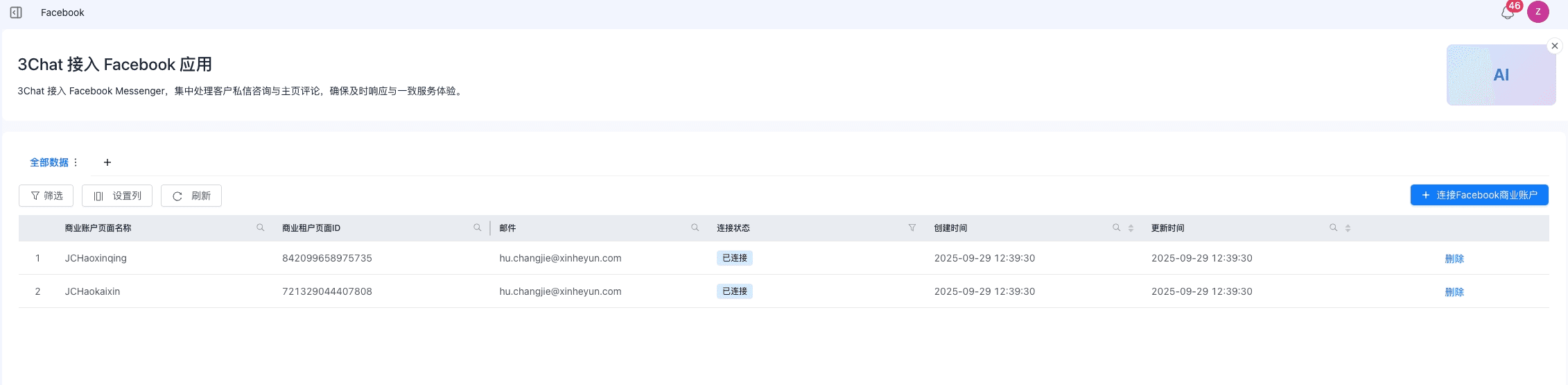The height and width of the screenshot is (385, 1568).
Task: Click the 商业账户页面名称 column header
Action: click(x=98, y=228)
